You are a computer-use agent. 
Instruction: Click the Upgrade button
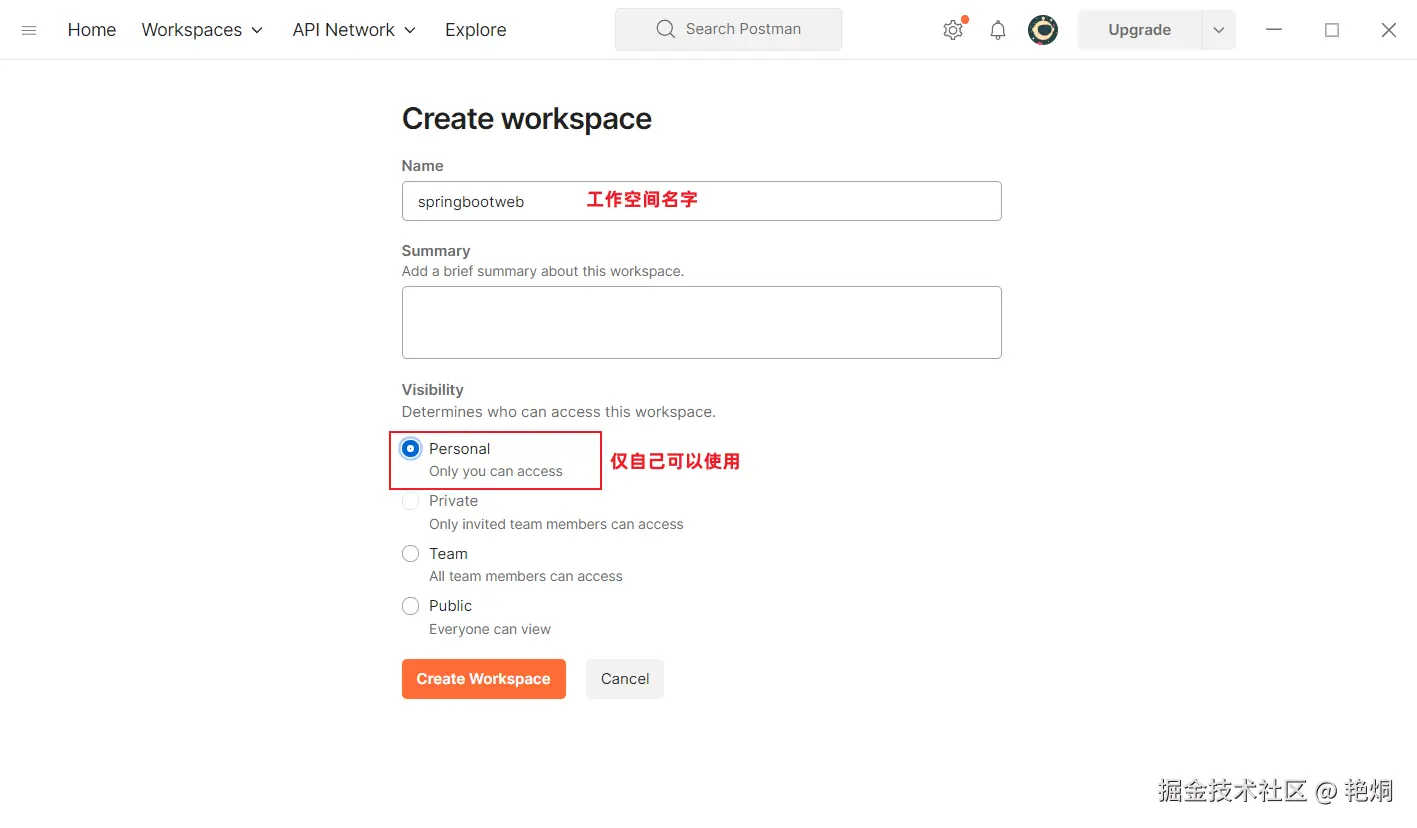tap(1139, 30)
